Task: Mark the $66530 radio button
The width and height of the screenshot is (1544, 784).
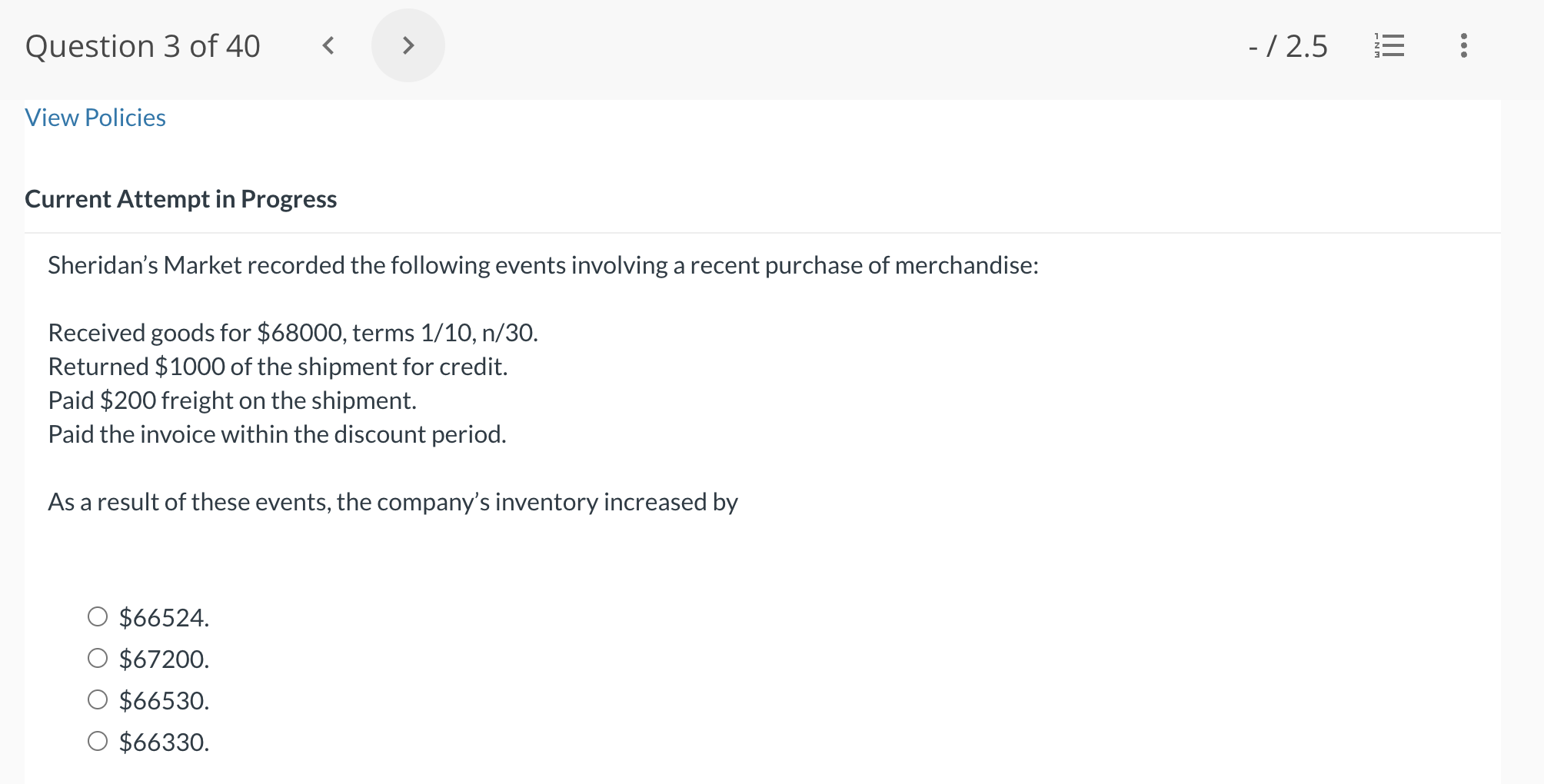Action: [98, 700]
